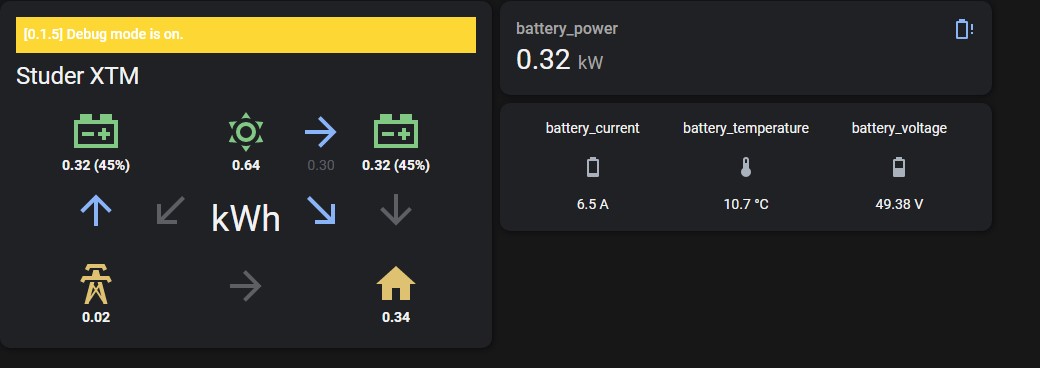Image resolution: width=1040 pixels, height=368 pixels.
Task: Click the battery alert icon on battery_power card
Action: click(x=964, y=29)
